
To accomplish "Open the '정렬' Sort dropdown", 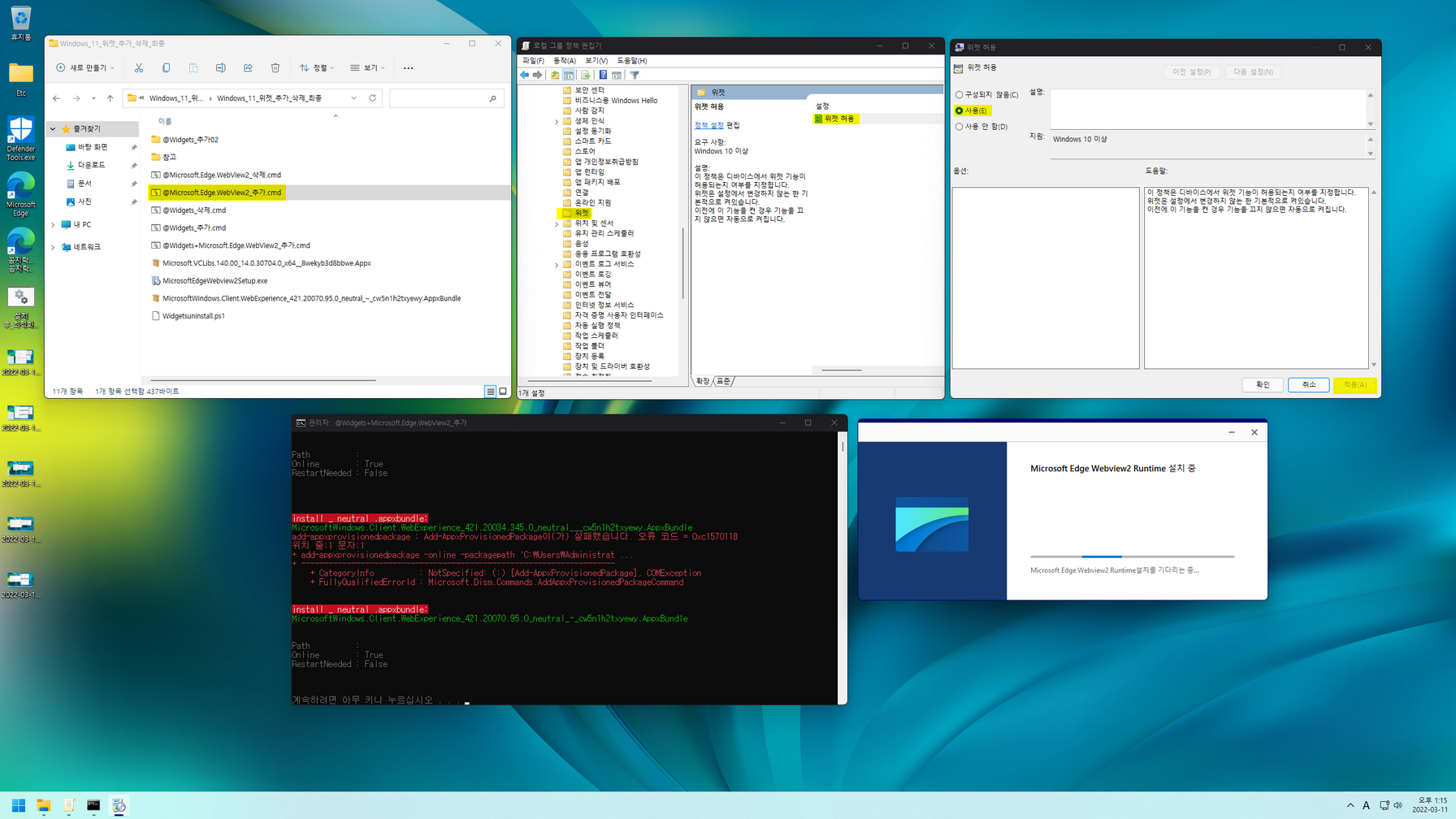I will (317, 68).
